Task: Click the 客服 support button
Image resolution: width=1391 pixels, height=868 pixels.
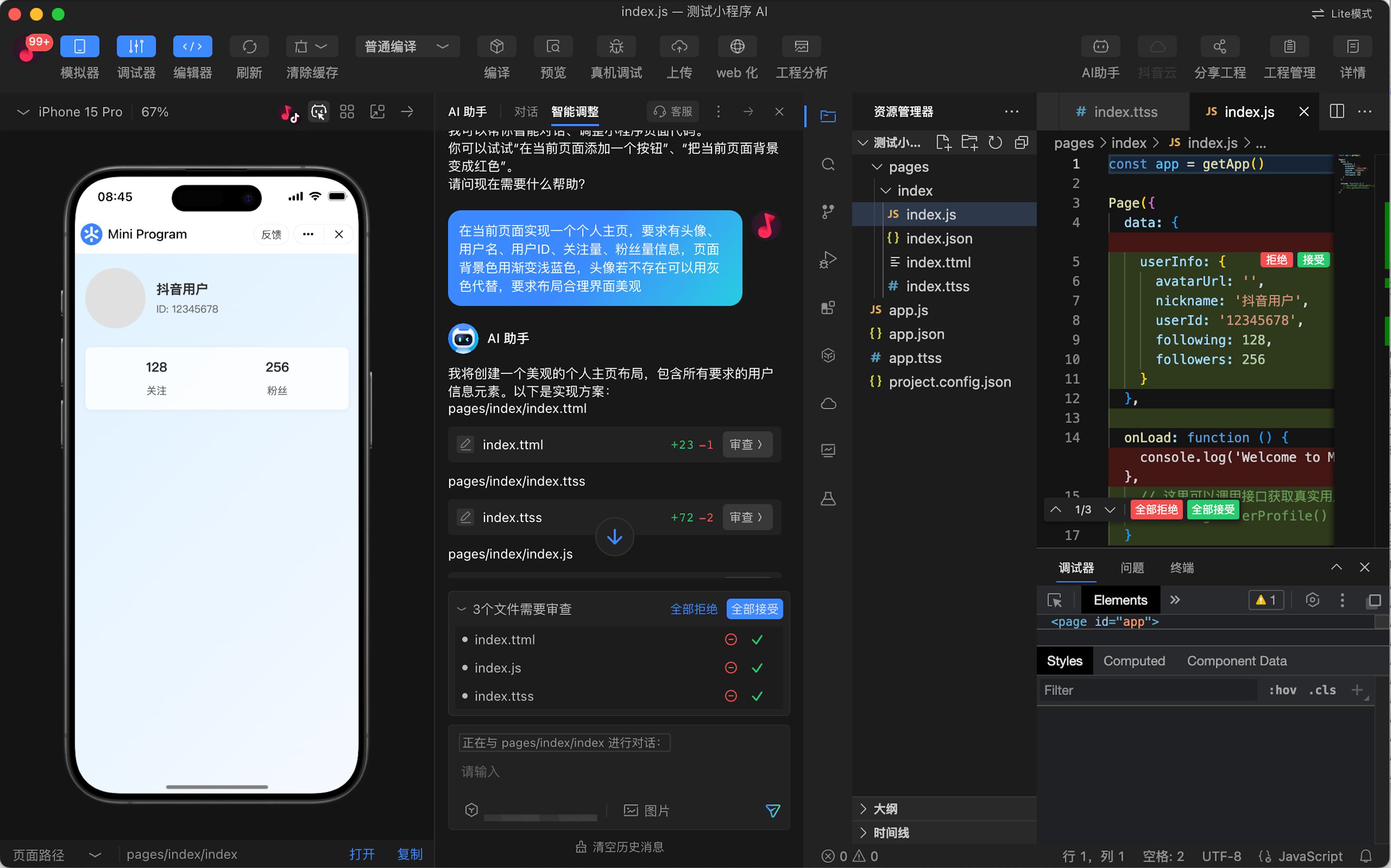Action: [x=673, y=111]
